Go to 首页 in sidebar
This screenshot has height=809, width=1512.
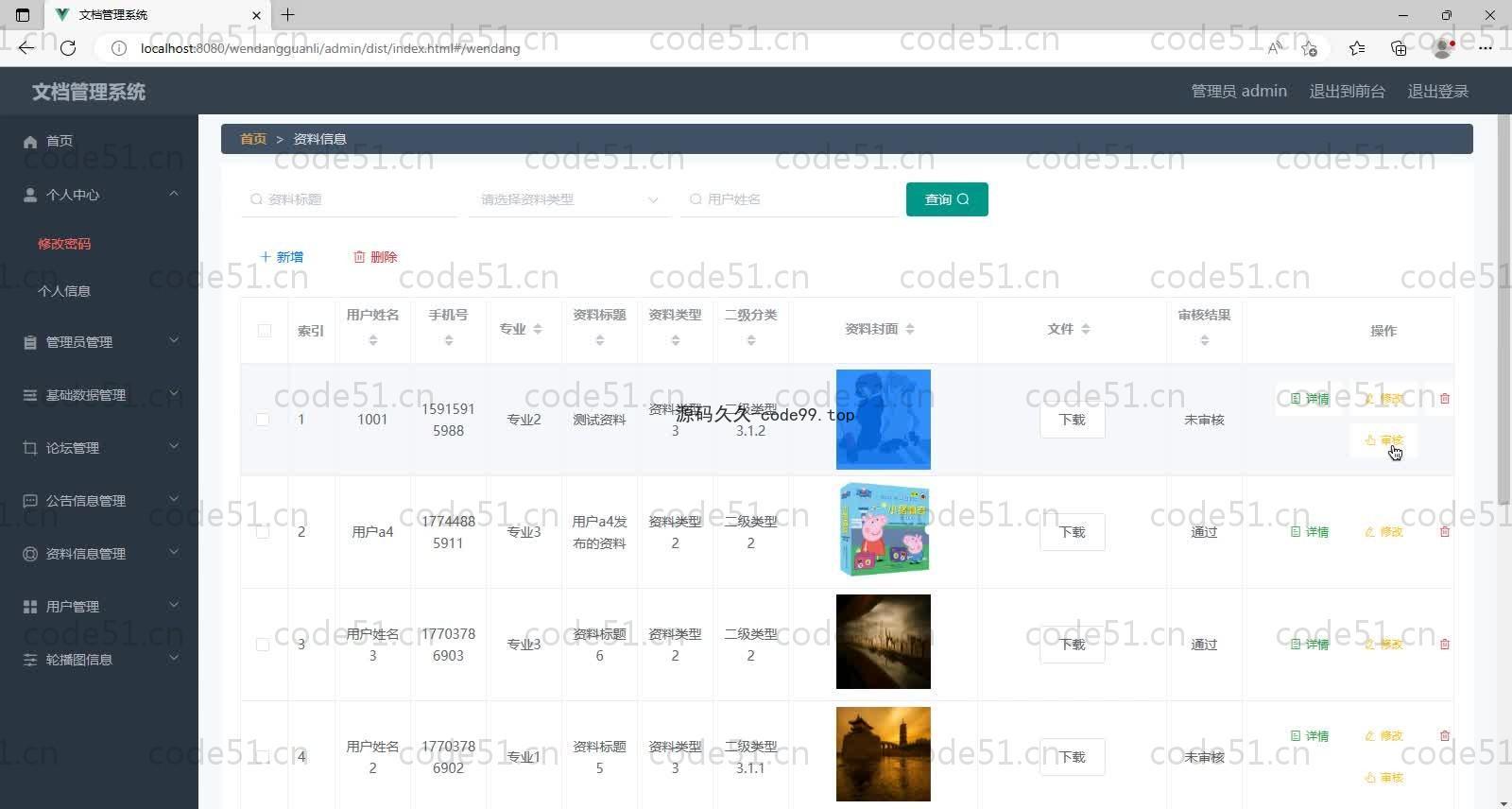[x=60, y=141]
